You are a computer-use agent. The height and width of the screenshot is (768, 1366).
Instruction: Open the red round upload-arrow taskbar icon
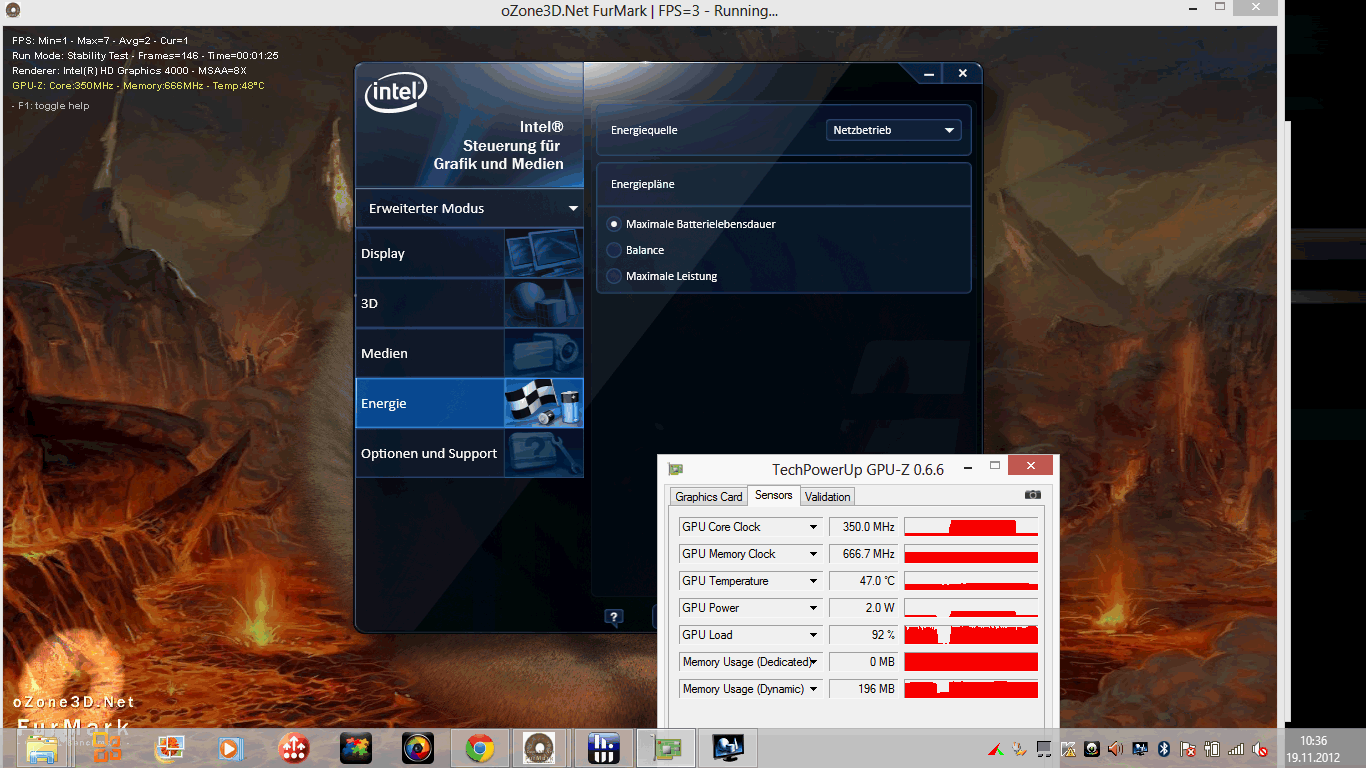[294, 748]
